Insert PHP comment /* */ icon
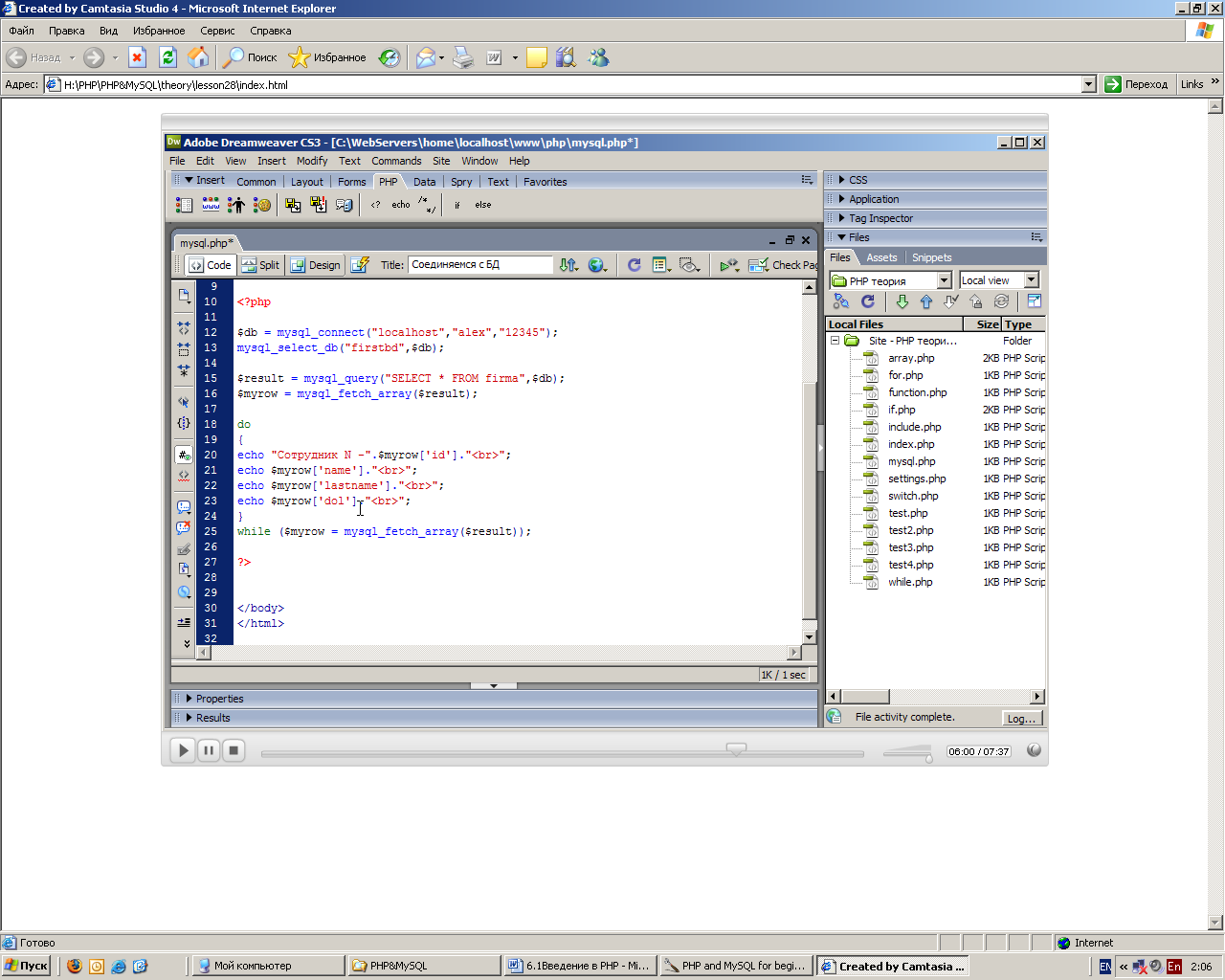This screenshot has width=1225, height=980. click(427, 205)
